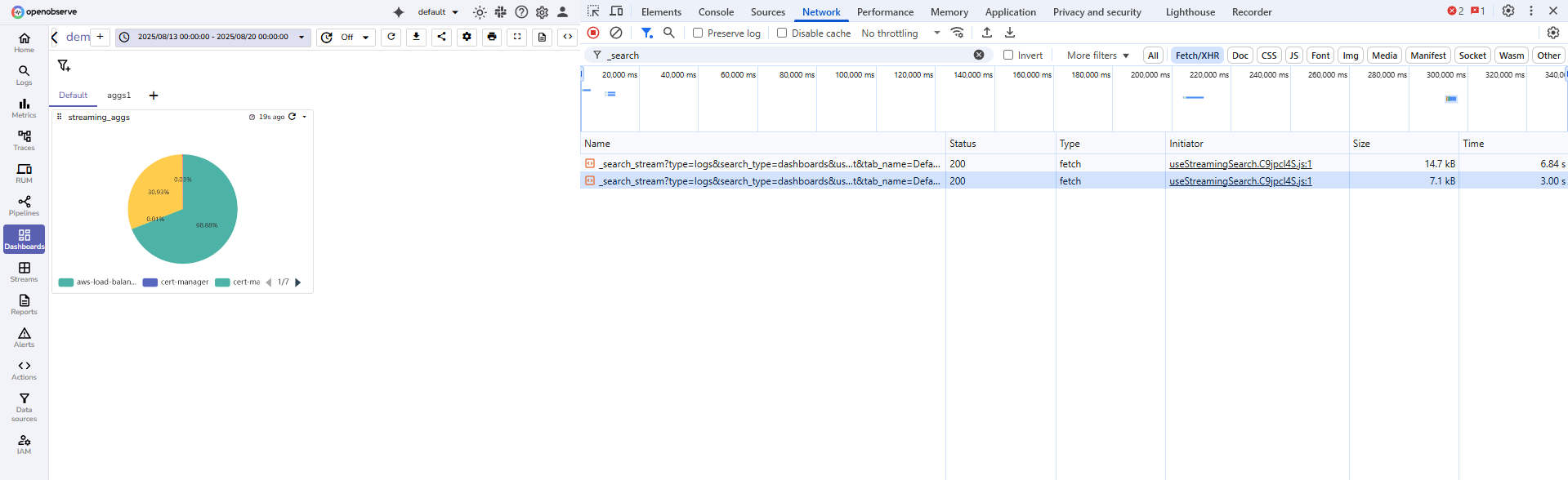The width and height of the screenshot is (1568, 480).
Task: Clear the network log in DevTools
Action: 616,33
